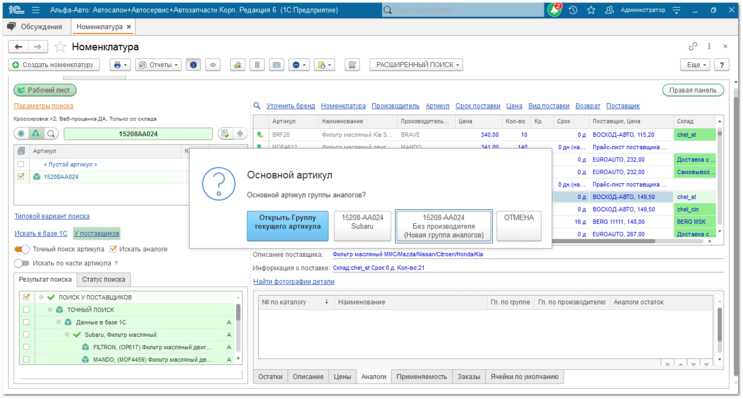Collapse ТОЧНЫЙ ПОИСК tree node
This screenshot has width=743, height=399.
pos(50,309)
